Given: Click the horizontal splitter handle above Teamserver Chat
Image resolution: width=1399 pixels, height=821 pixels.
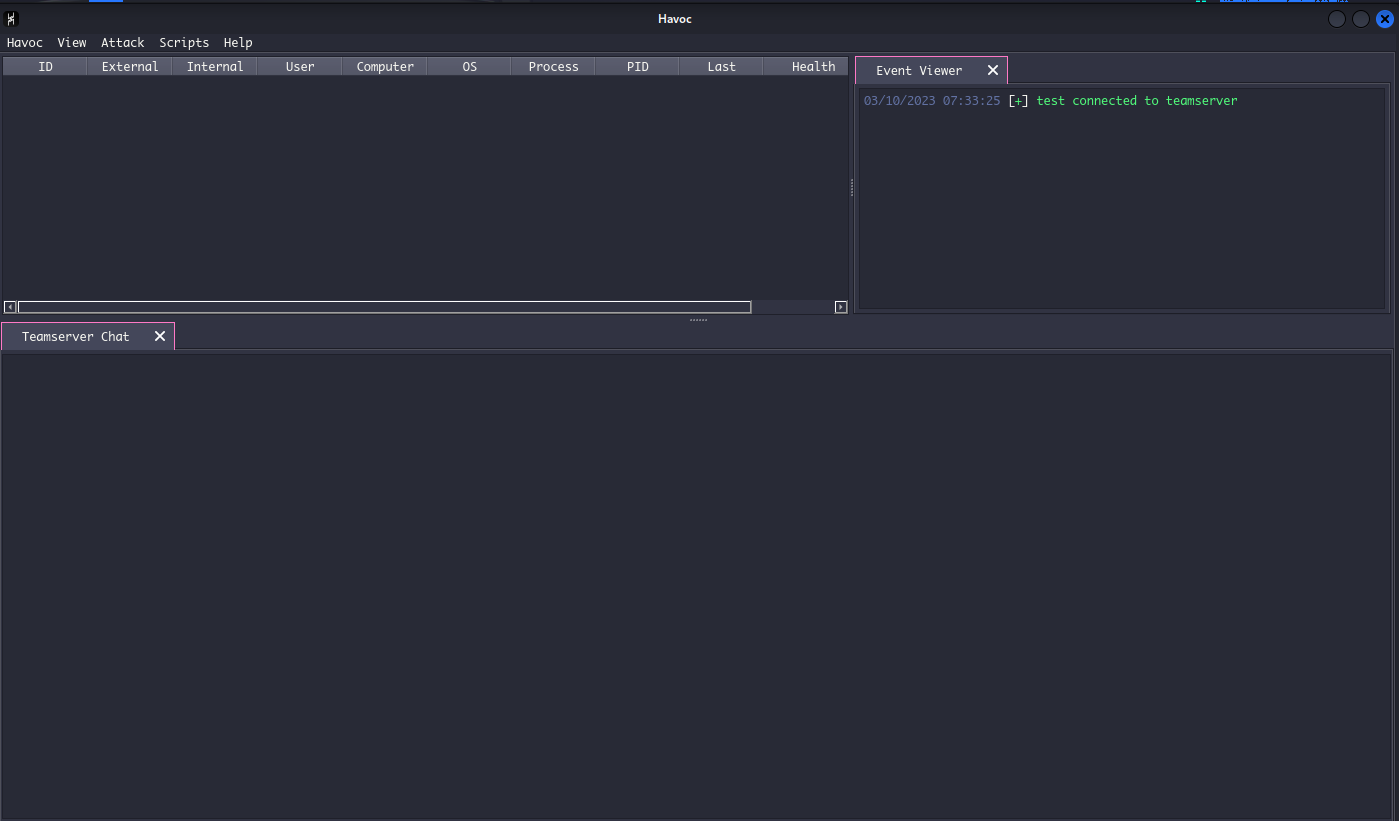Looking at the screenshot, I should (x=698, y=320).
